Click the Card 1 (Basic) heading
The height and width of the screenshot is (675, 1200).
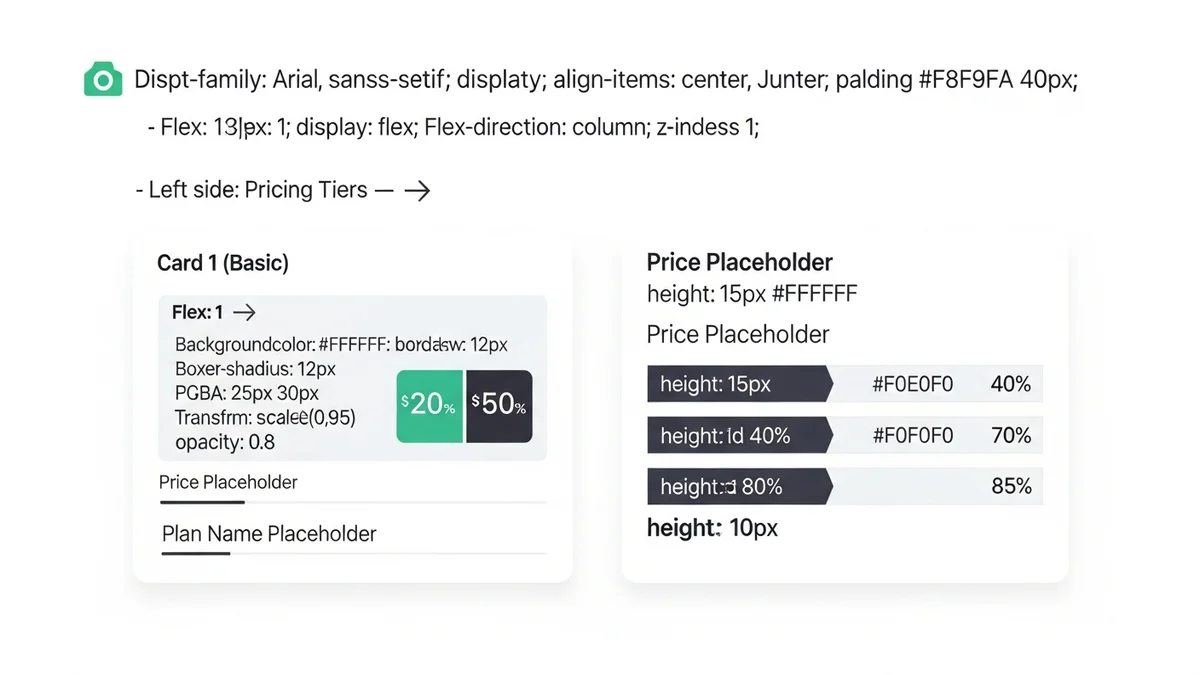point(223,263)
